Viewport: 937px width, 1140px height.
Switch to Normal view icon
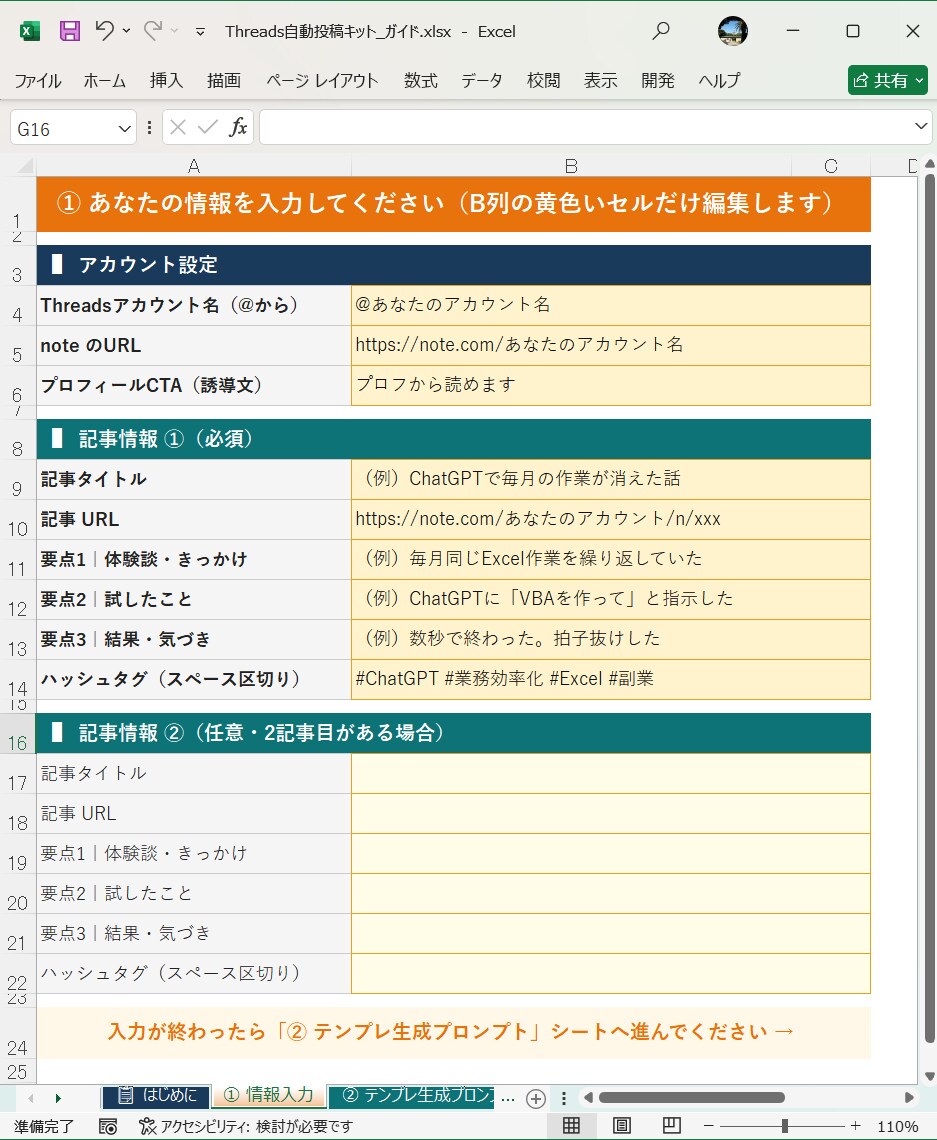(x=571, y=1125)
